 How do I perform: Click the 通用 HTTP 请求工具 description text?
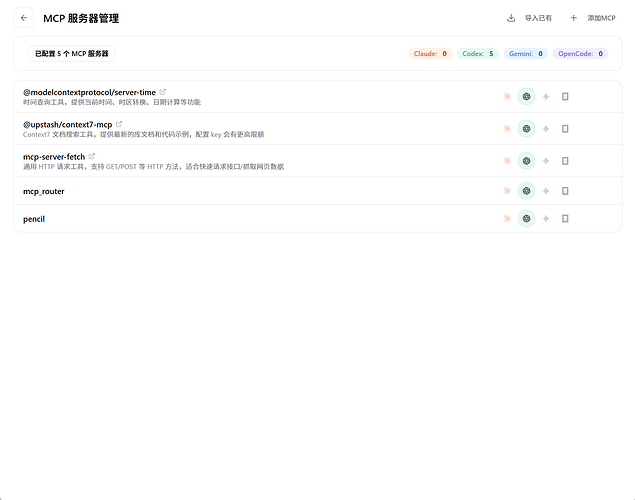pyautogui.click(x=153, y=166)
